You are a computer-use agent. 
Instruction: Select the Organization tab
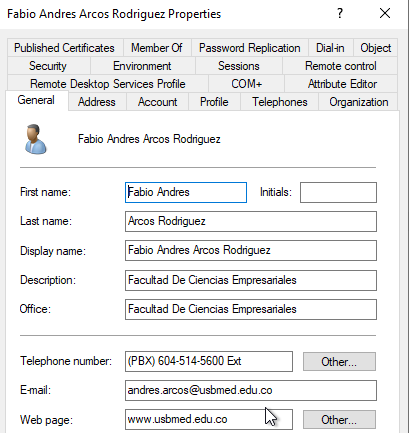coord(359,102)
